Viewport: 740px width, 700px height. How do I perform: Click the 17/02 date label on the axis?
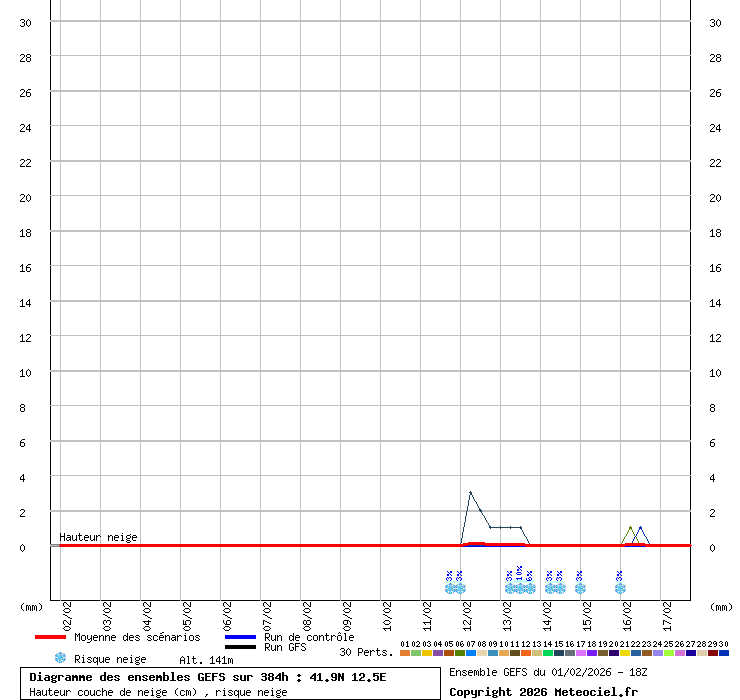coord(667,611)
